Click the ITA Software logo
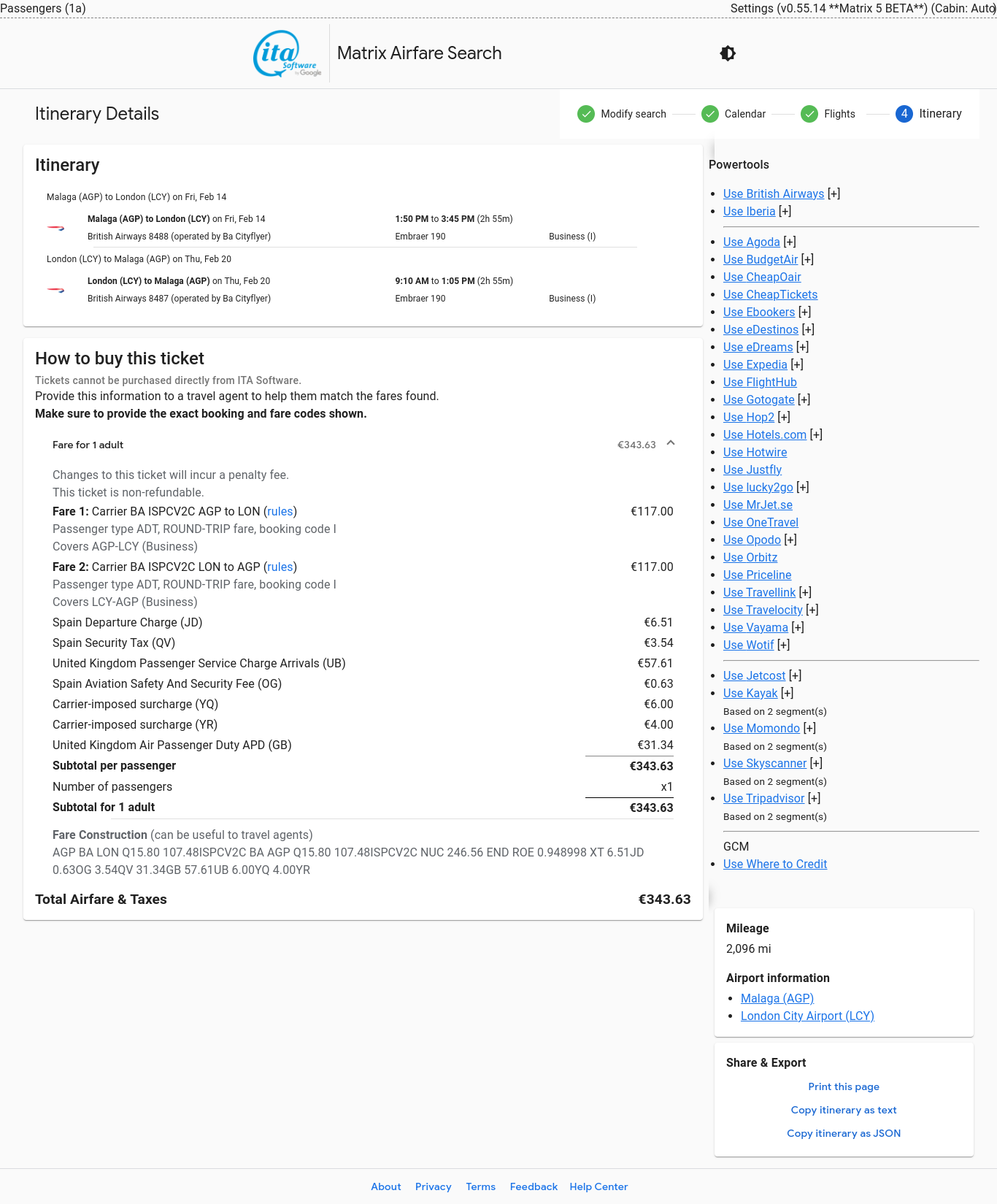Image resolution: width=997 pixels, height=1204 pixels. tap(288, 53)
